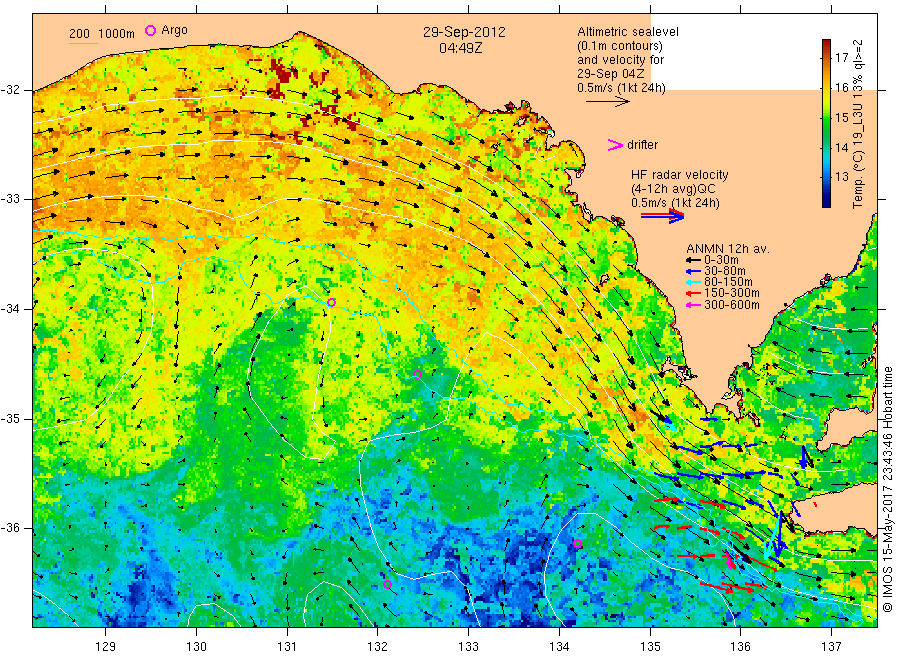Click the cyan 200m isobath legend line
The width and height of the screenshot is (900, 660).
(83, 43)
